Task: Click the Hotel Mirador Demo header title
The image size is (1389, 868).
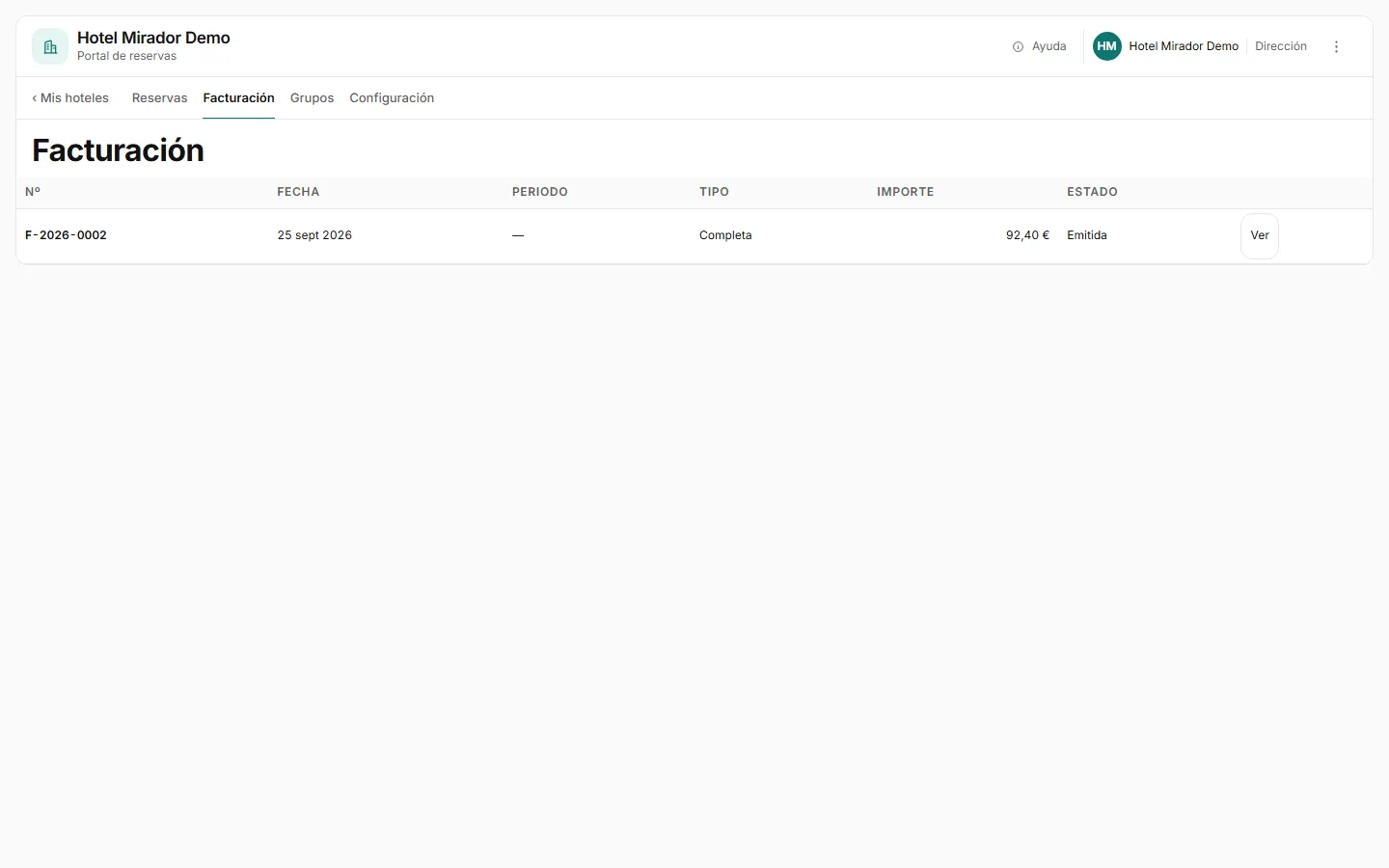Action: coord(153,38)
